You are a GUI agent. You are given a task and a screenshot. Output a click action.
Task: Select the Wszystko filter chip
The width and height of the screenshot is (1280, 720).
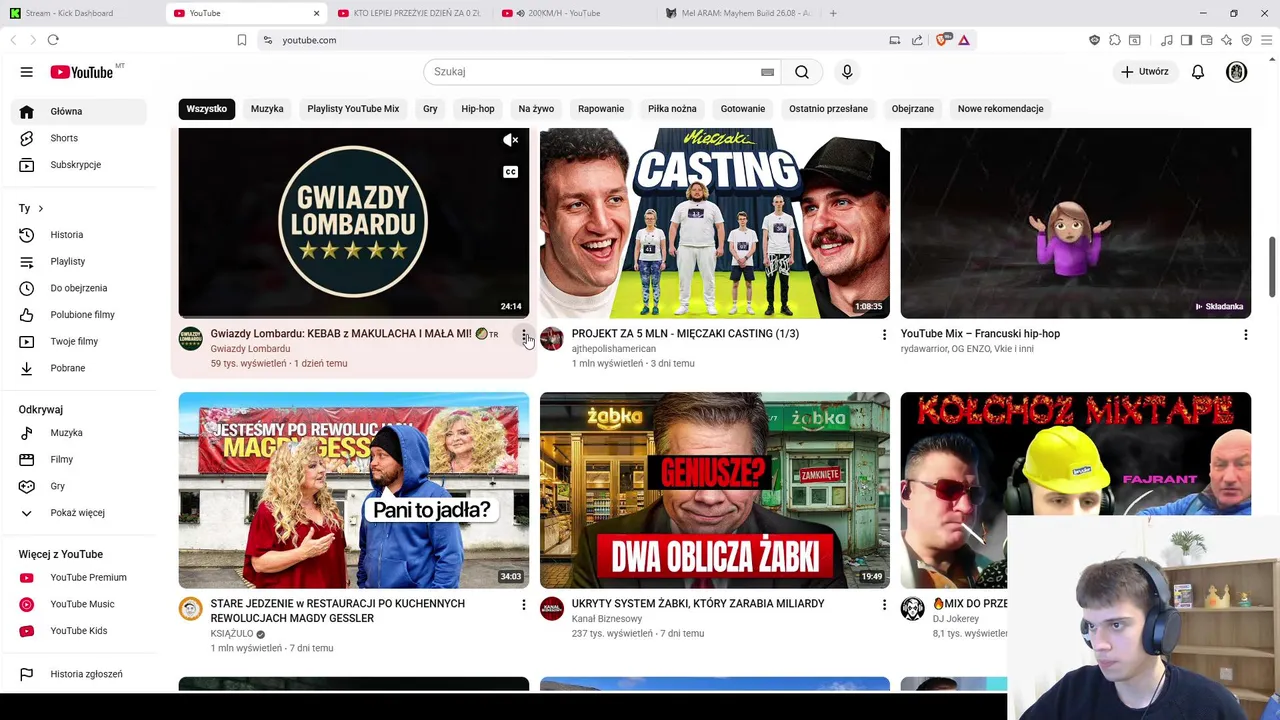pos(207,108)
